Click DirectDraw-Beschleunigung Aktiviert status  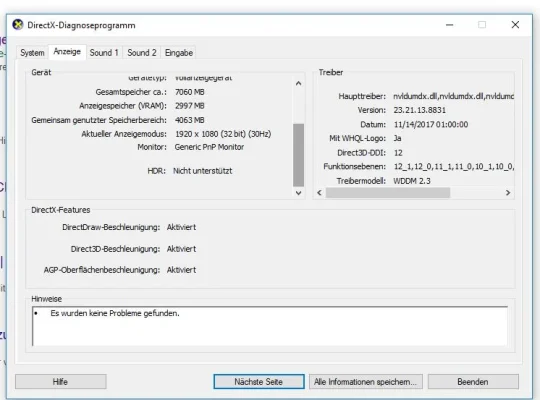[x=181, y=227]
